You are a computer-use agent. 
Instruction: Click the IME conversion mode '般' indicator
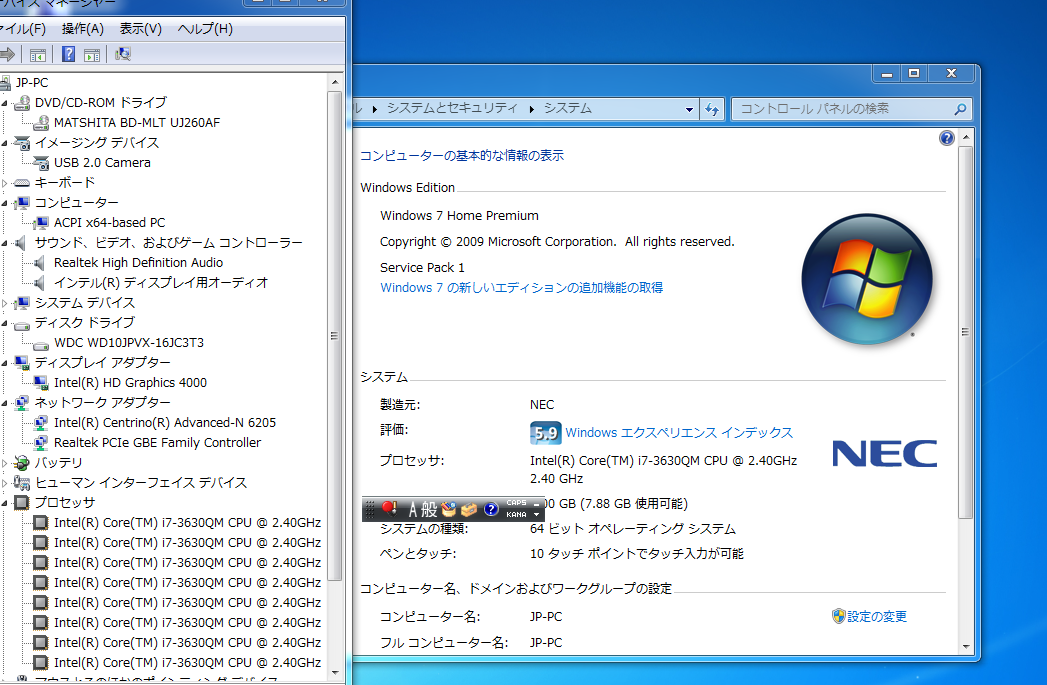(429, 509)
